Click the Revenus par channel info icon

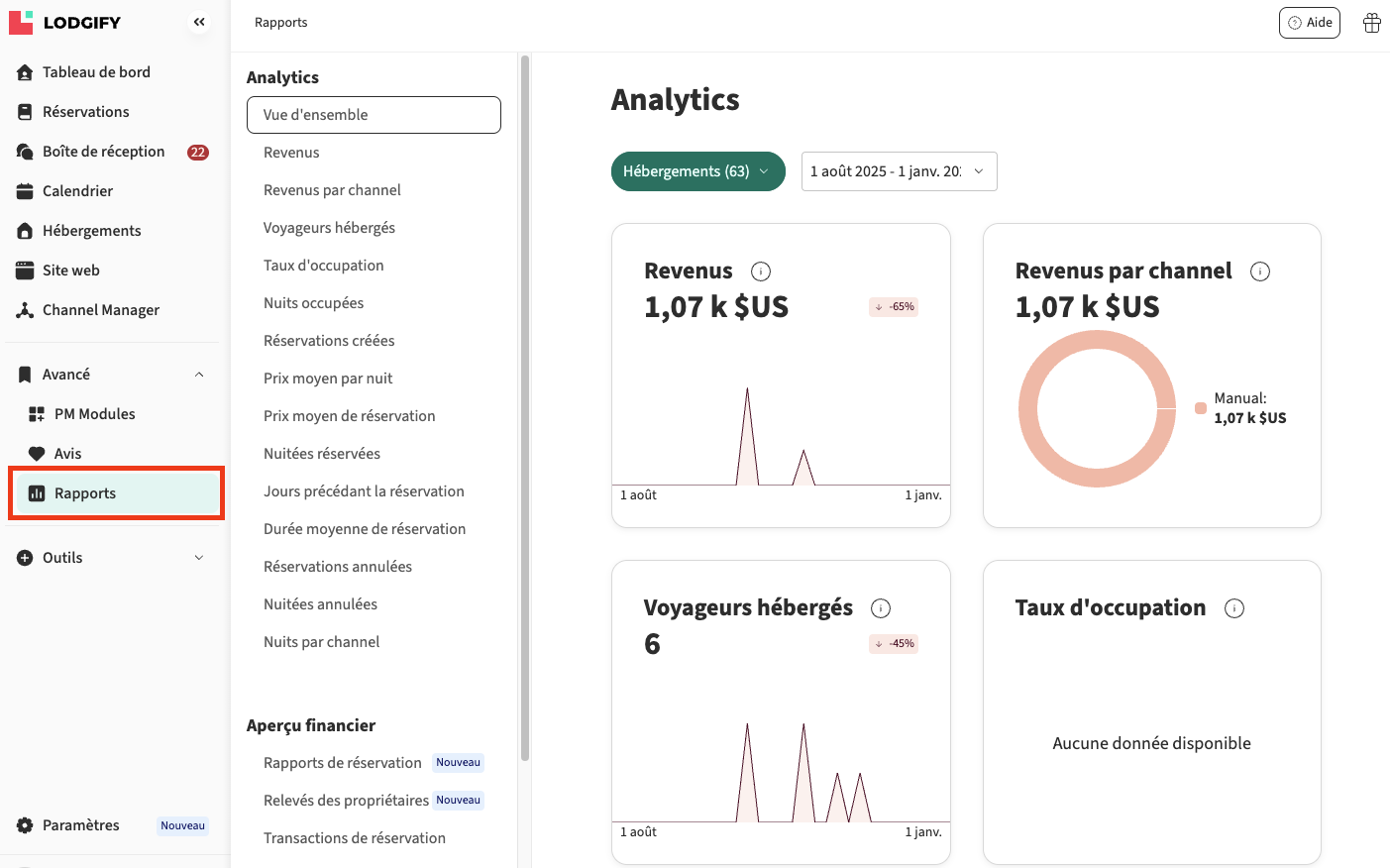1260,271
